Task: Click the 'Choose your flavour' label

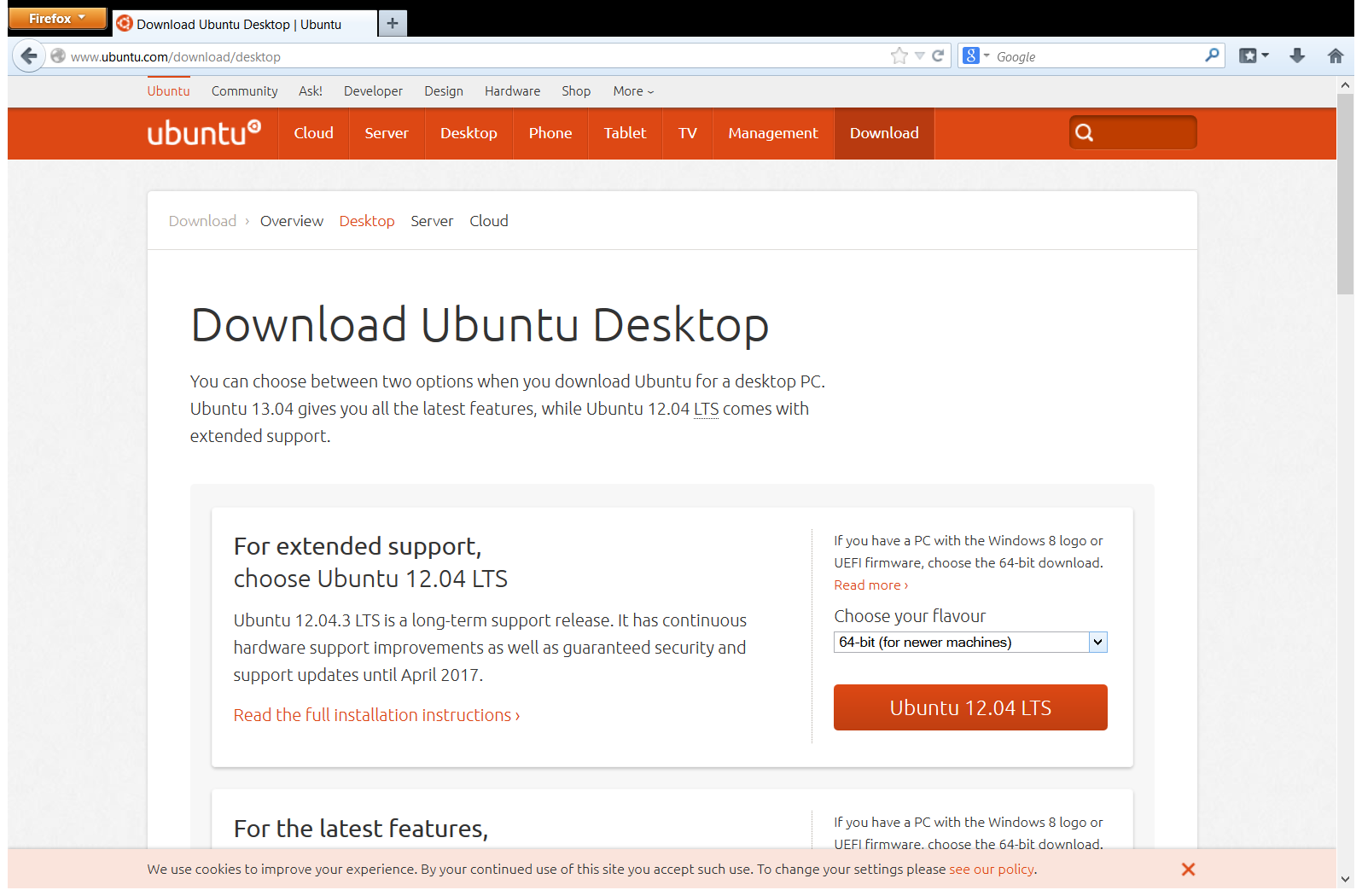Action: click(910, 616)
